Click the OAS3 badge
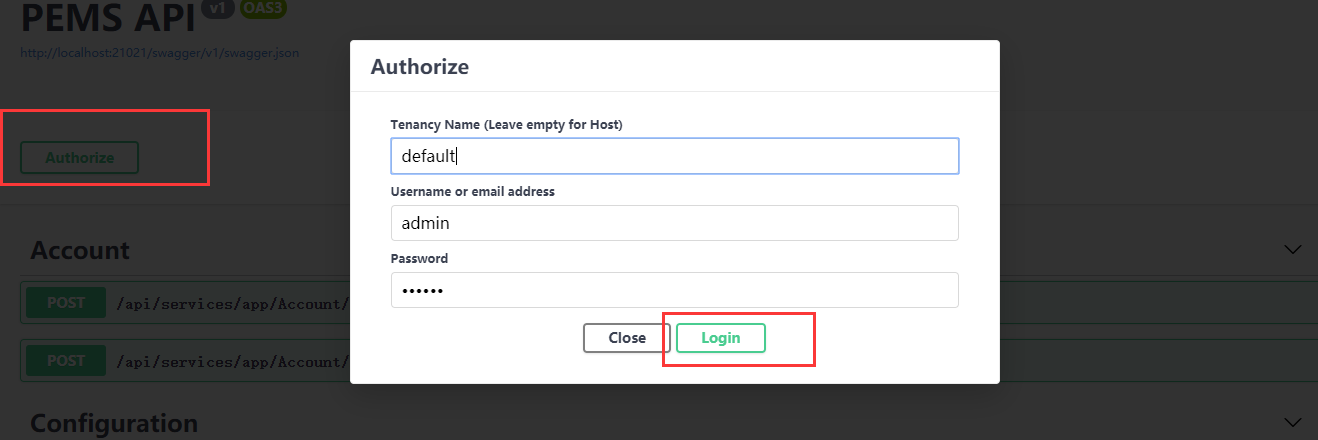This screenshot has height=440, width=1318. (263, 8)
